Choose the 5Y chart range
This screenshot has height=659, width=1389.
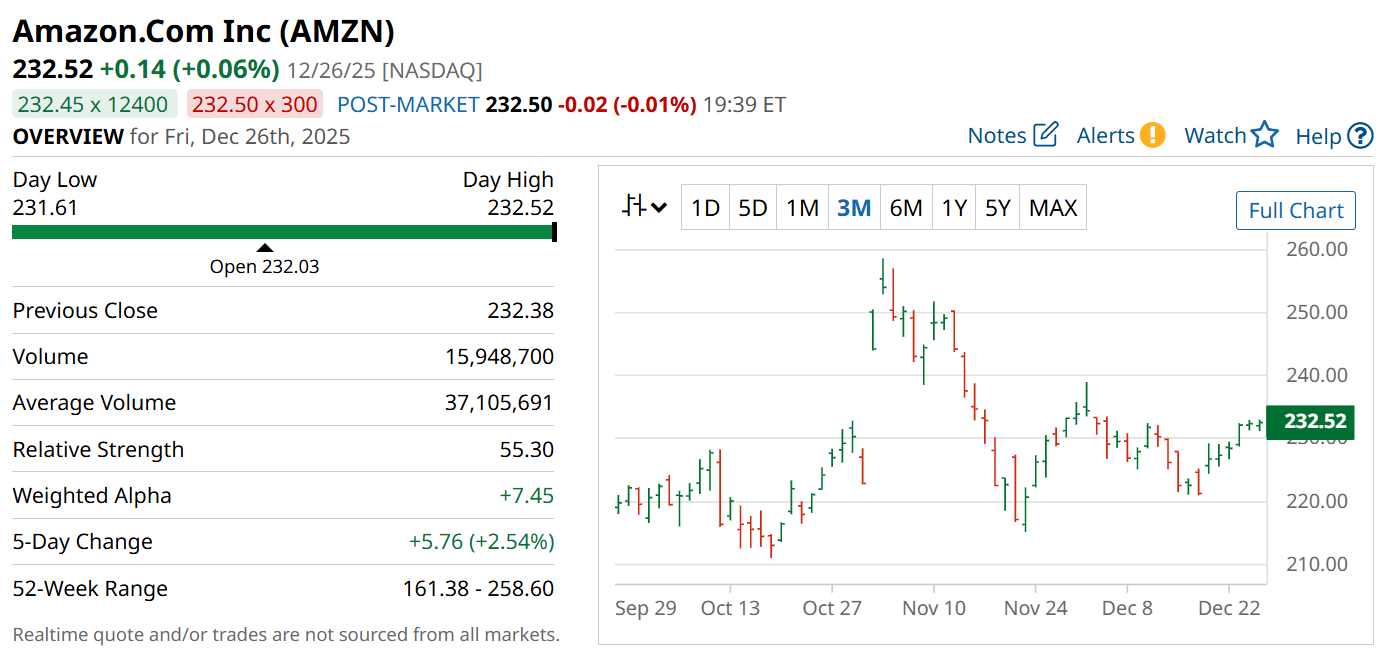tap(998, 208)
